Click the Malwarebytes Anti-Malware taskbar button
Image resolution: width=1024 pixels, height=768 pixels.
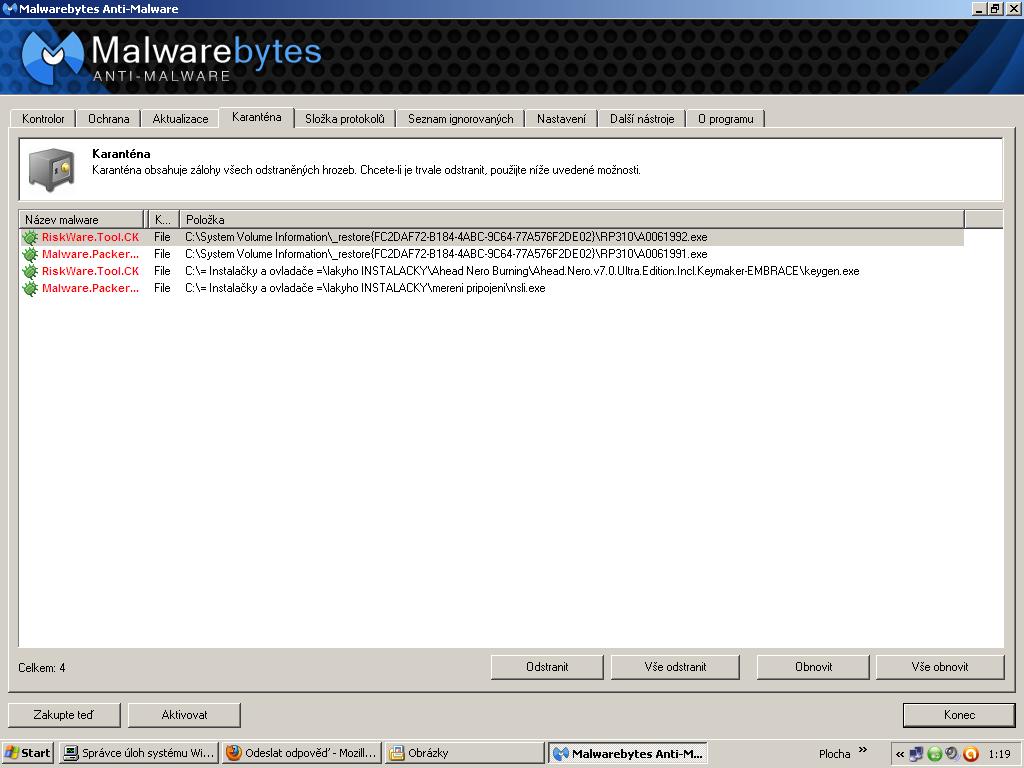[628, 753]
